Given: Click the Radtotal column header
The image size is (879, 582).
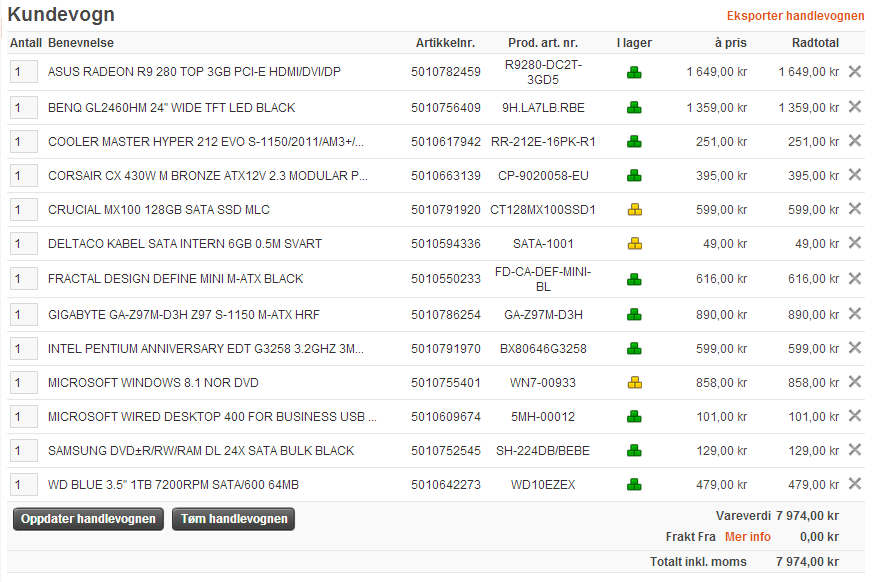Looking at the screenshot, I should click(815, 43).
